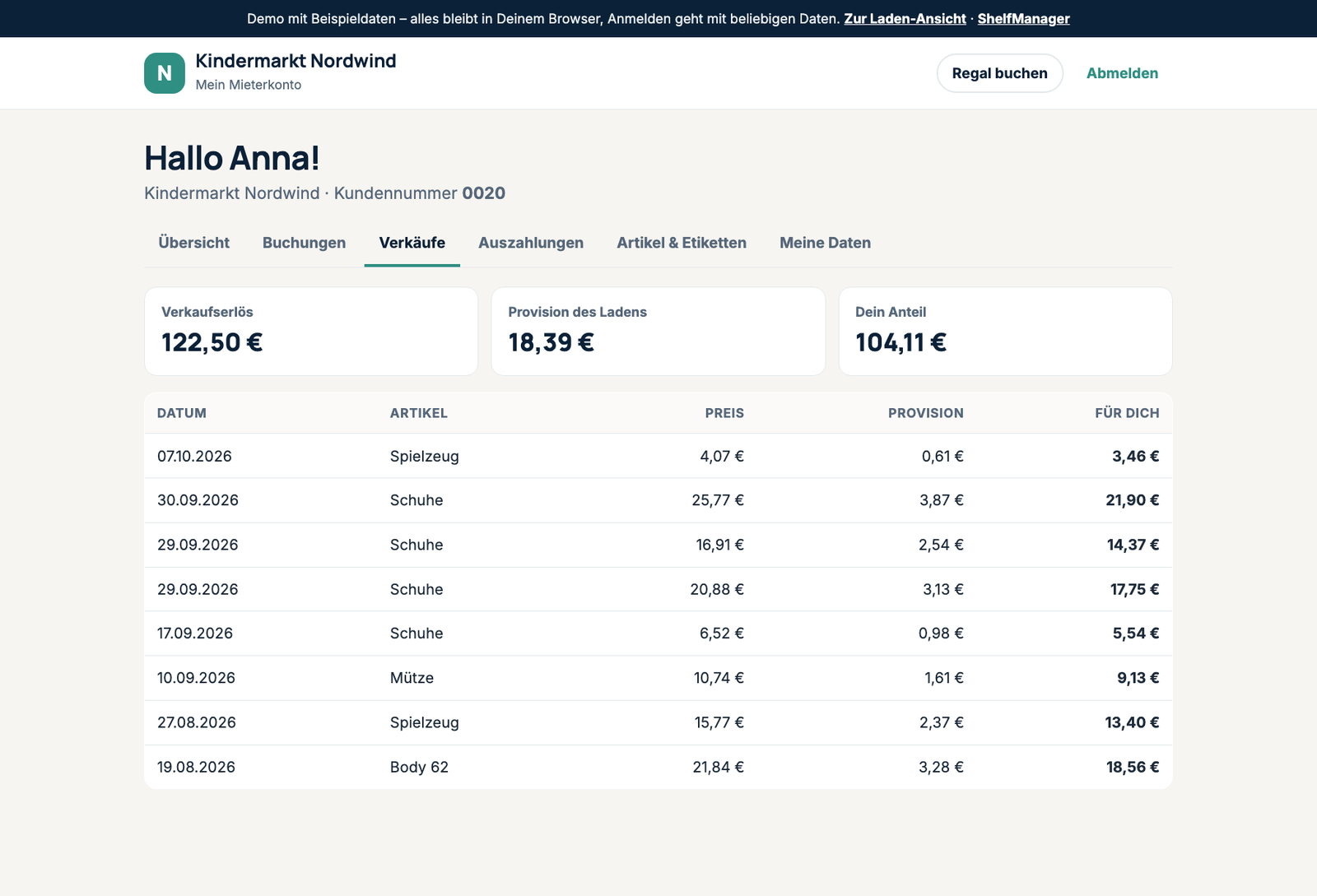Click the Body 62 article cell
This screenshot has width=1317, height=896.
pos(419,767)
